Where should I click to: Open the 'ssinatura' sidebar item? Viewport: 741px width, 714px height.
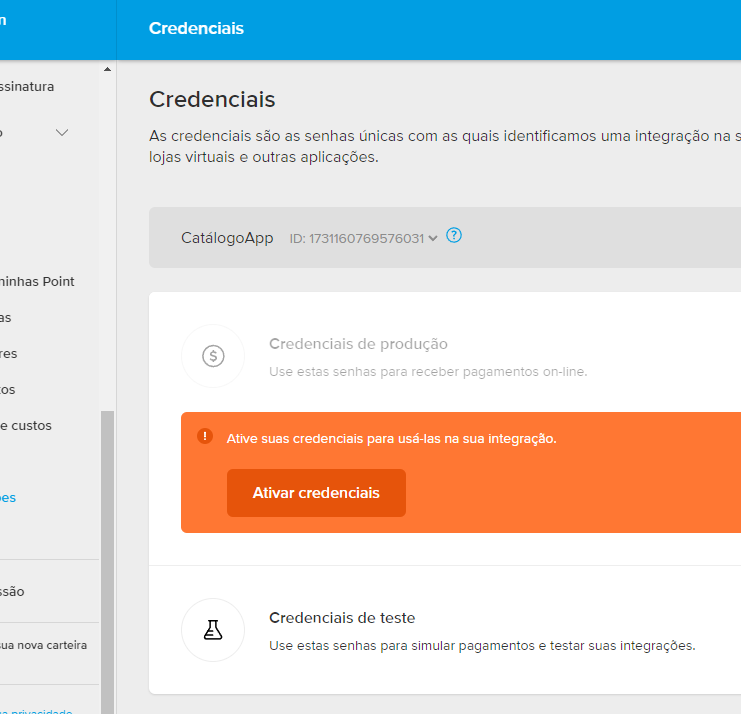coord(27,86)
